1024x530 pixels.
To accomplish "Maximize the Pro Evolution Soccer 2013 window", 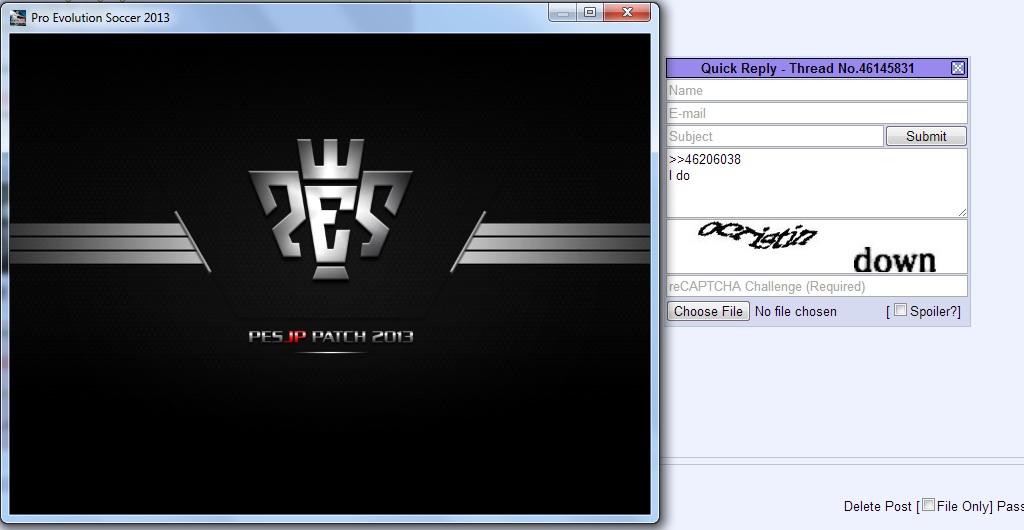I will pos(590,12).
